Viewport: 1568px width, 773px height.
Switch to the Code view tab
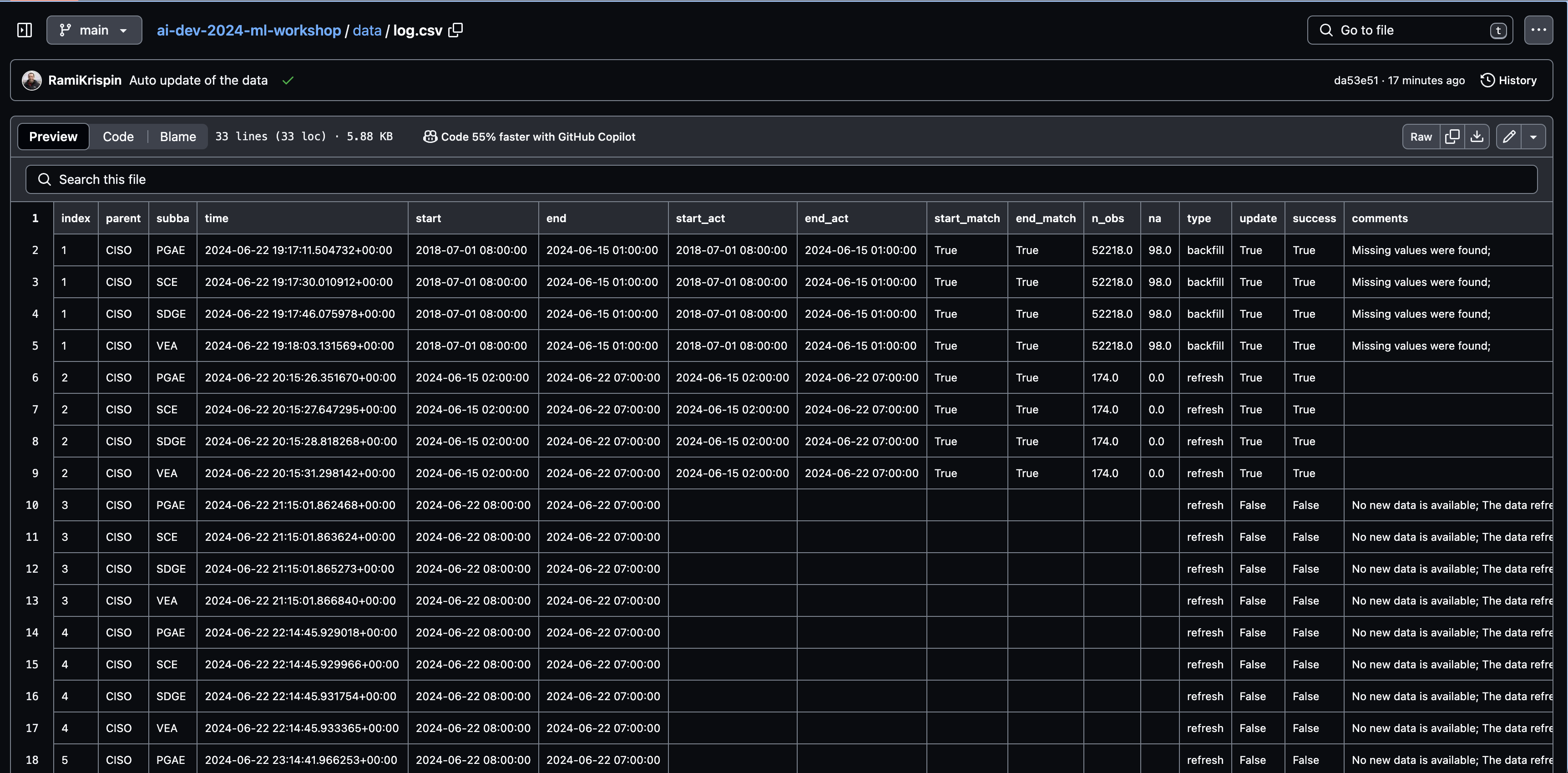[x=118, y=137]
